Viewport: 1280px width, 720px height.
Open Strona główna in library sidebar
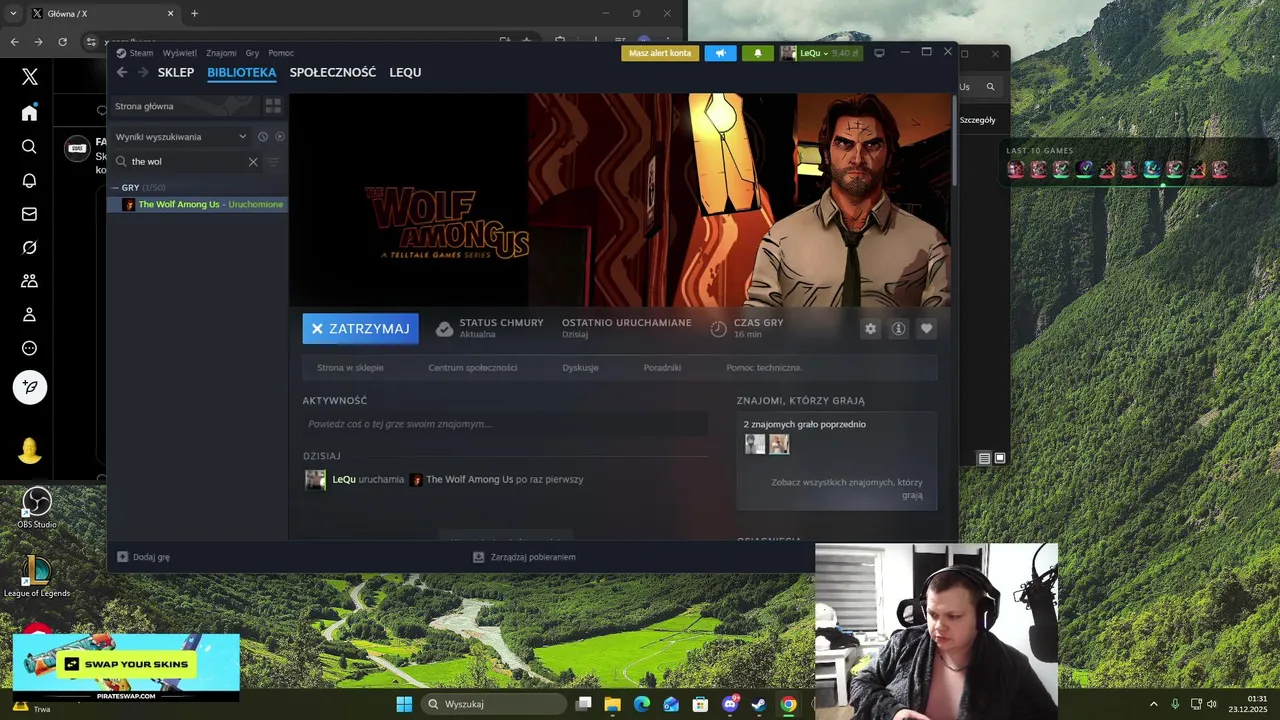[184, 106]
